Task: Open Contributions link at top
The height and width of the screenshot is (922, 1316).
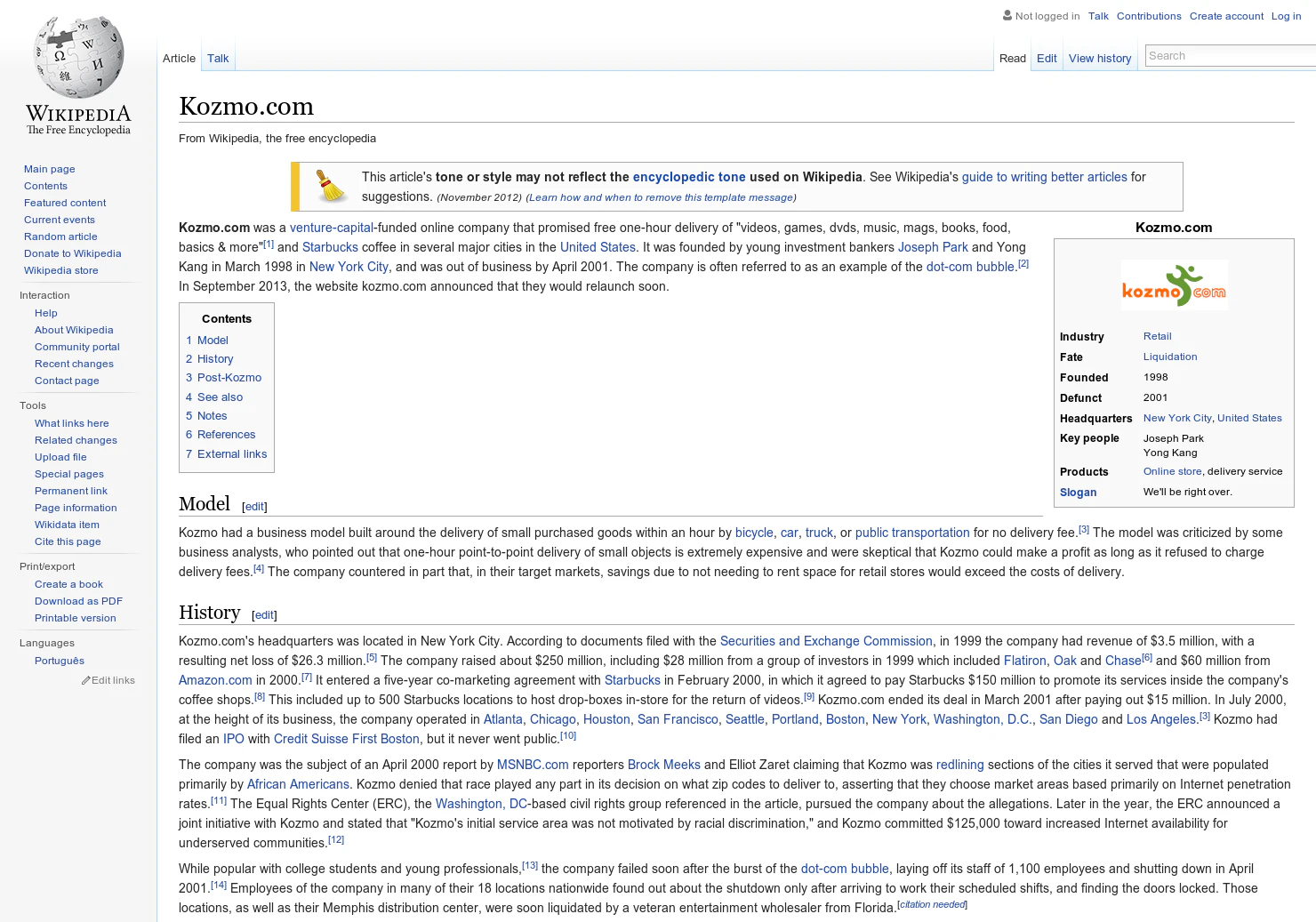Action: pos(1149,16)
